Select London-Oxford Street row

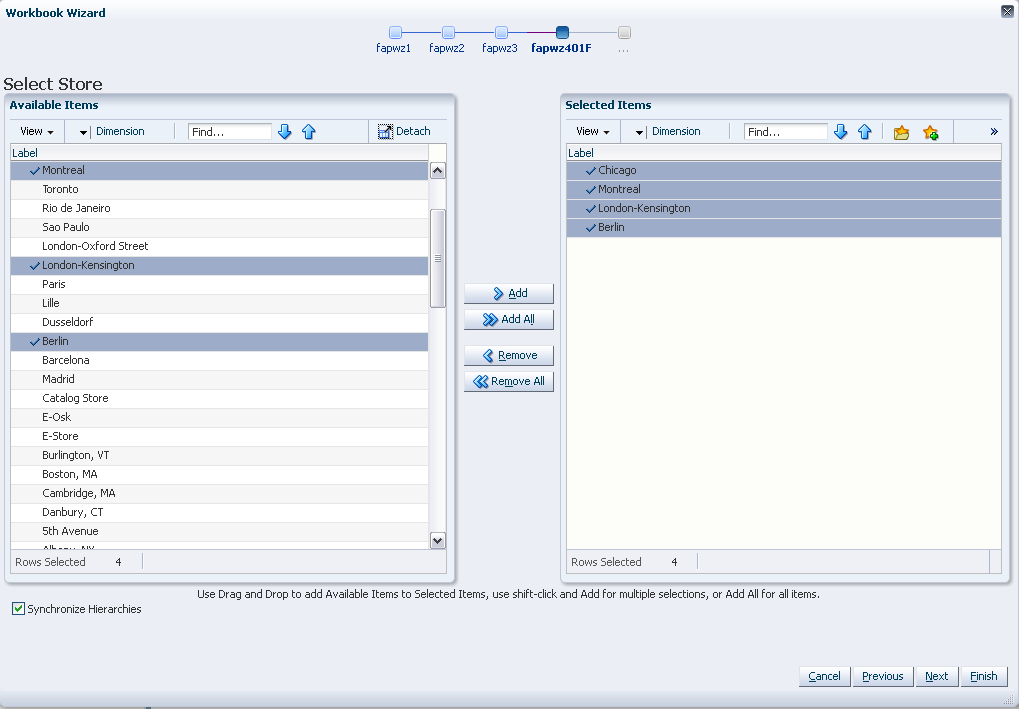[220, 246]
